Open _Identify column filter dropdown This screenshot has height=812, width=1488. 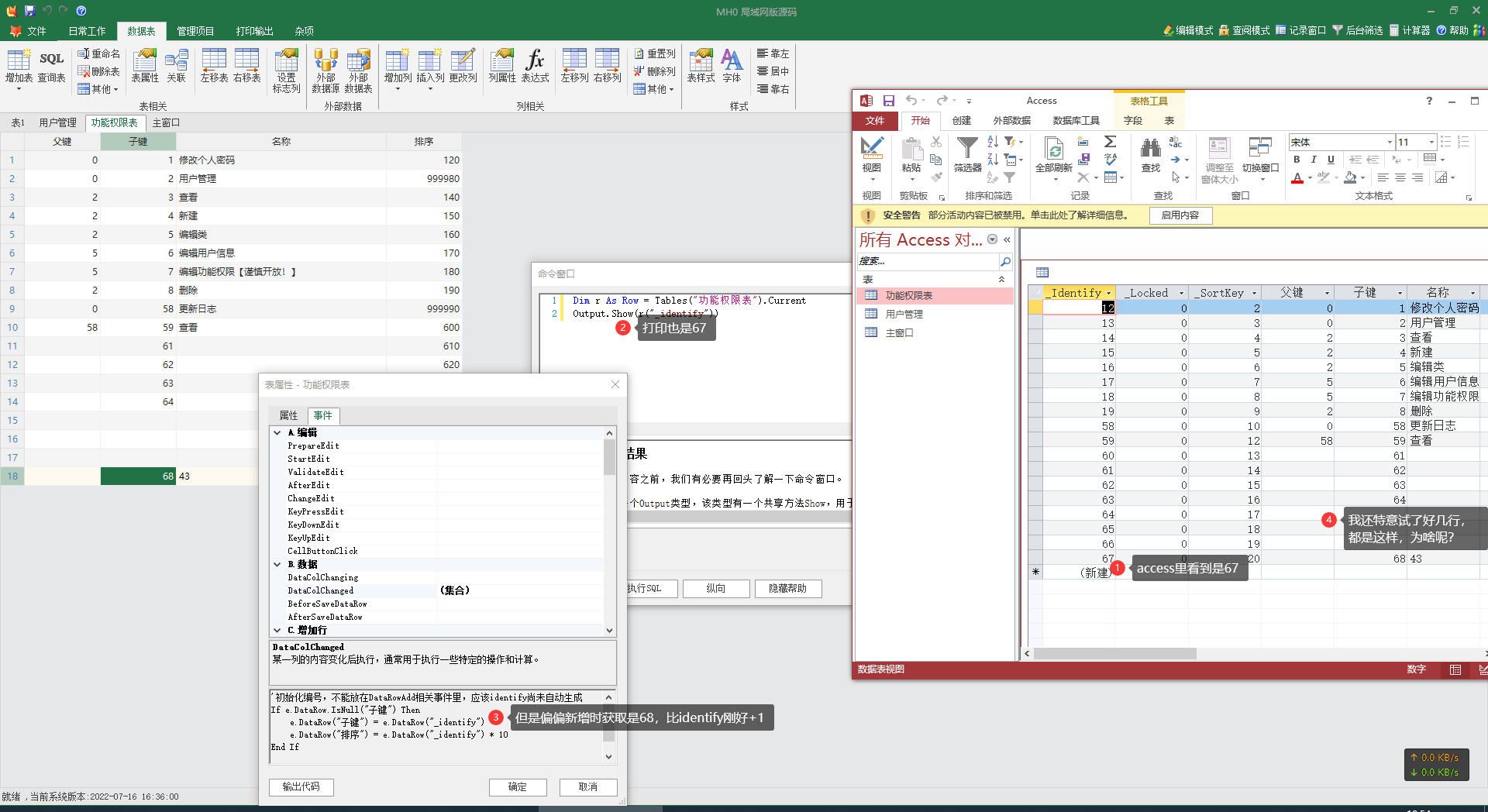(x=1108, y=293)
